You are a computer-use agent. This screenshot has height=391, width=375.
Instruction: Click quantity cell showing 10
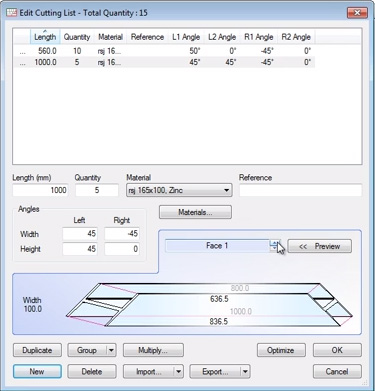point(77,51)
